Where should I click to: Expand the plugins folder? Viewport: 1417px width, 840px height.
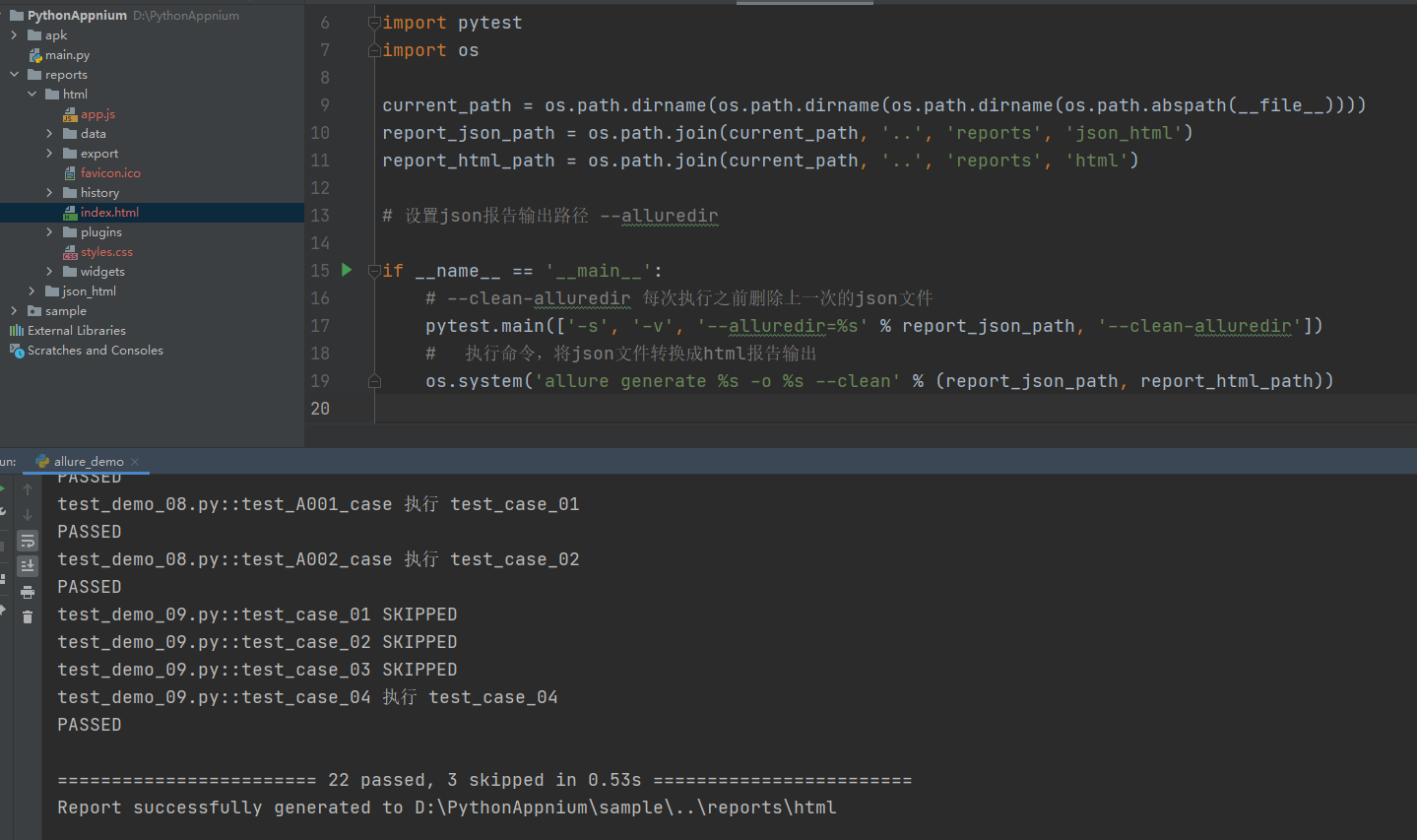coord(49,232)
